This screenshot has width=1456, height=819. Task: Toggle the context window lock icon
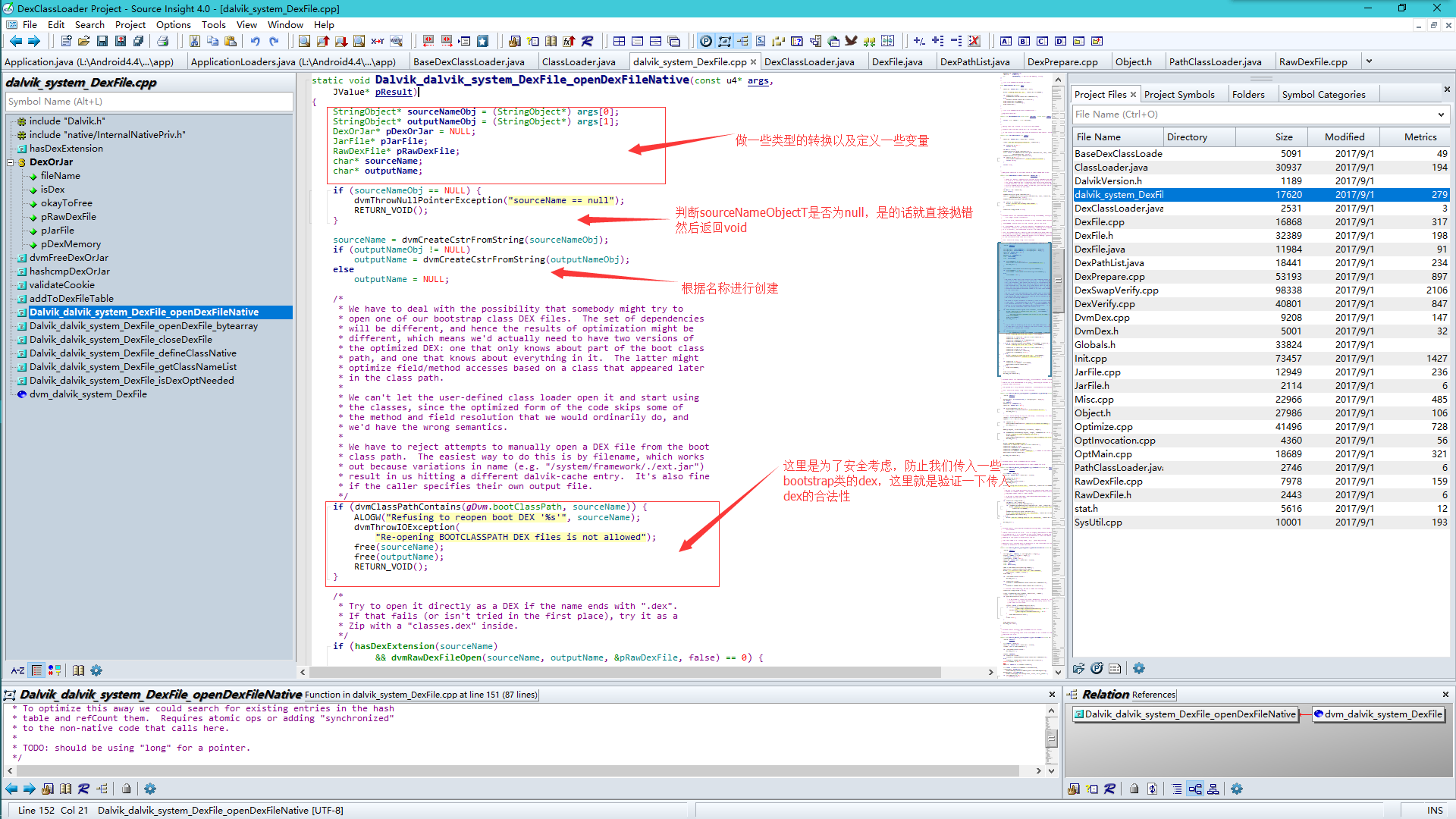point(127,789)
